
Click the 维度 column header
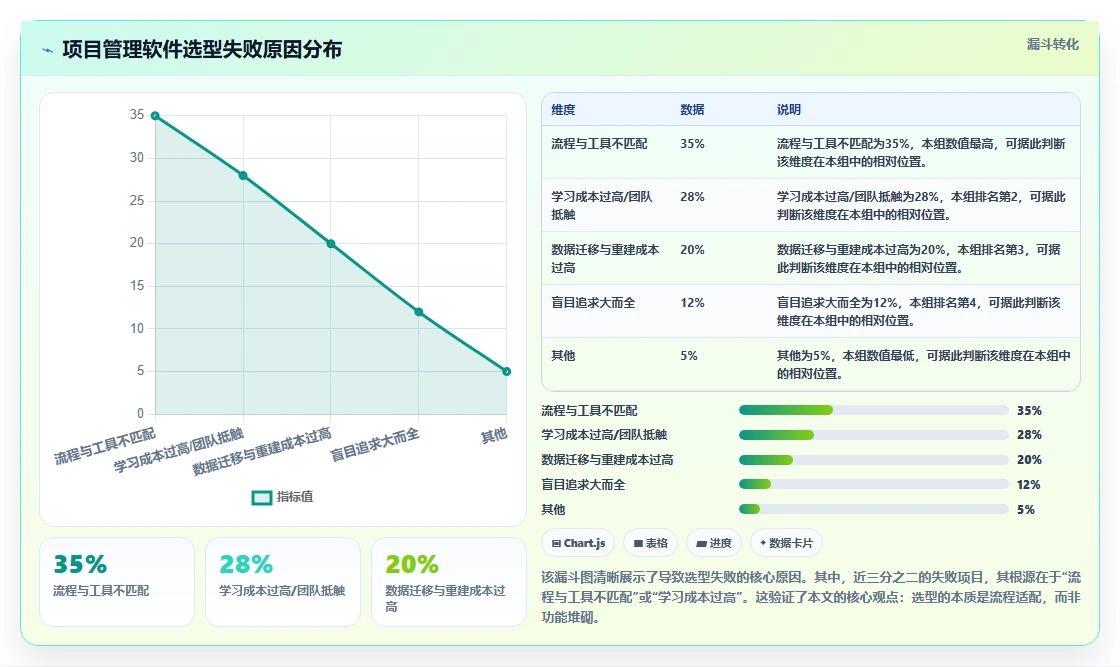click(x=563, y=109)
